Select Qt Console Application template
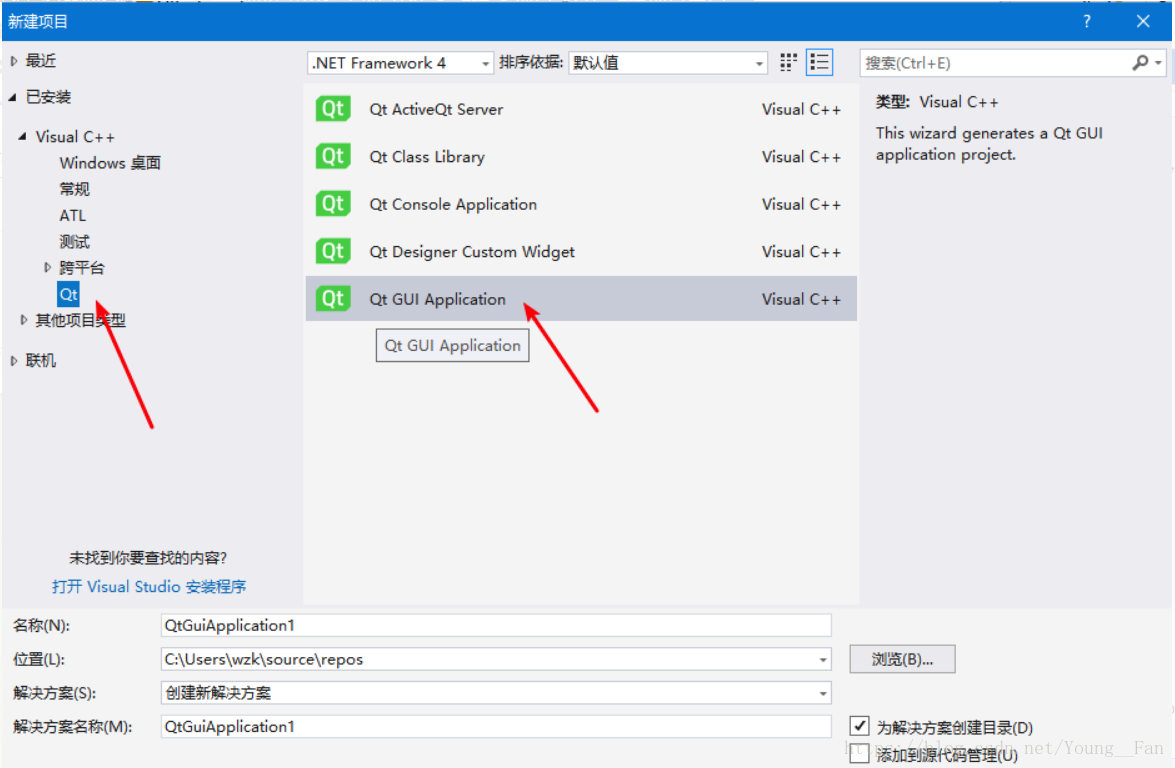The width and height of the screenshot is (1175, 768). (581, 204)
